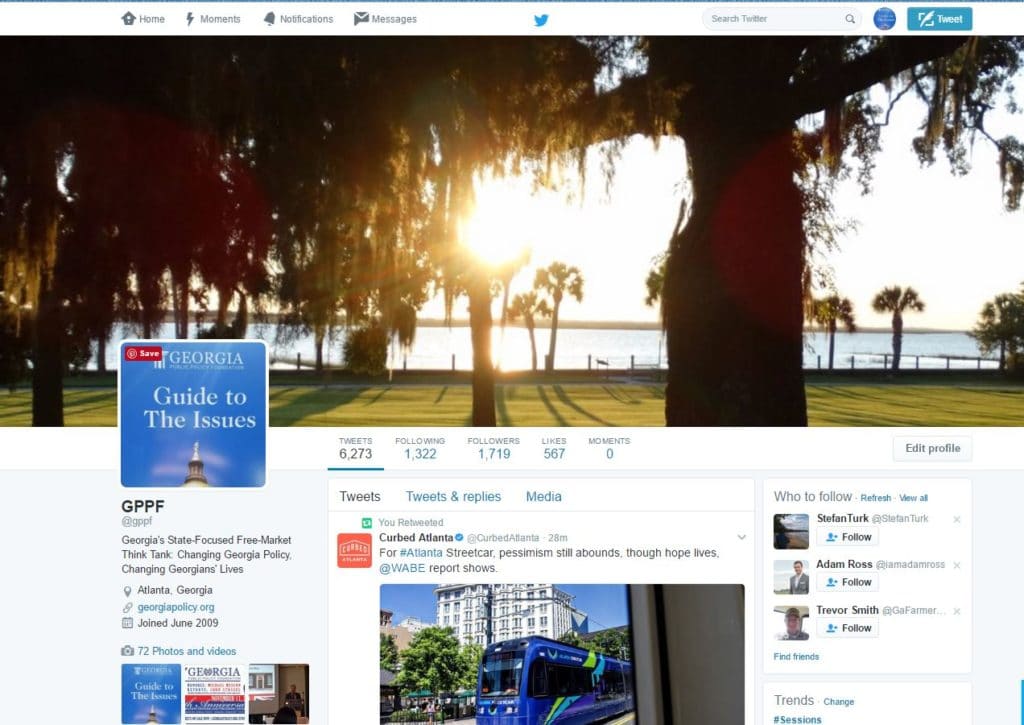
Task: Open Moments with the lightning bolt
Action: (x=212, y=19)
